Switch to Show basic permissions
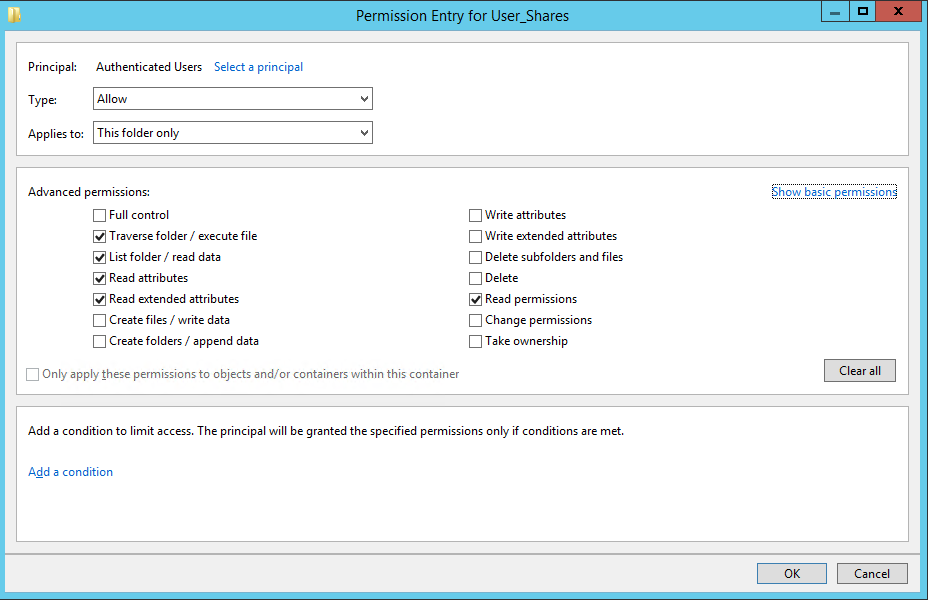The image size is (928, 600). click(834, 192)
